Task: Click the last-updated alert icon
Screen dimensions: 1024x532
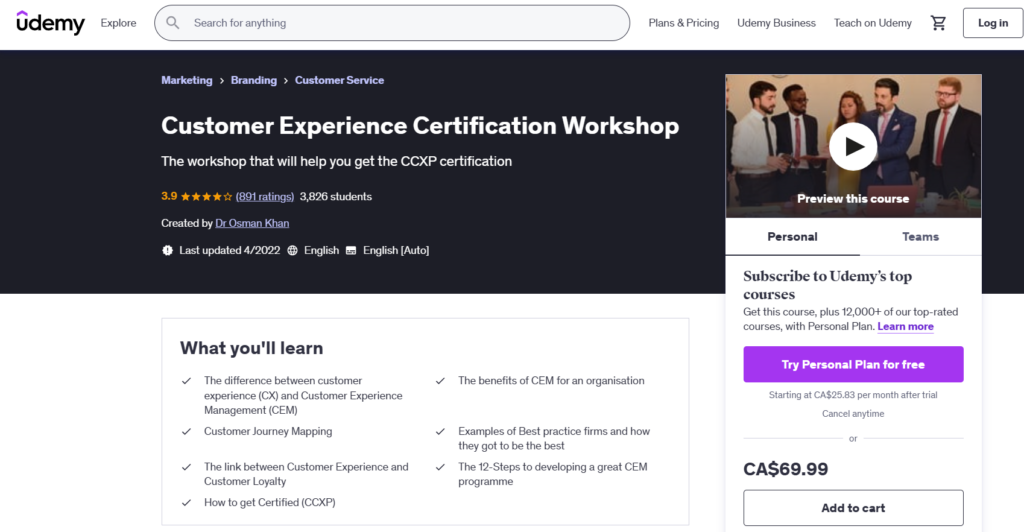Action: point(167,250)
